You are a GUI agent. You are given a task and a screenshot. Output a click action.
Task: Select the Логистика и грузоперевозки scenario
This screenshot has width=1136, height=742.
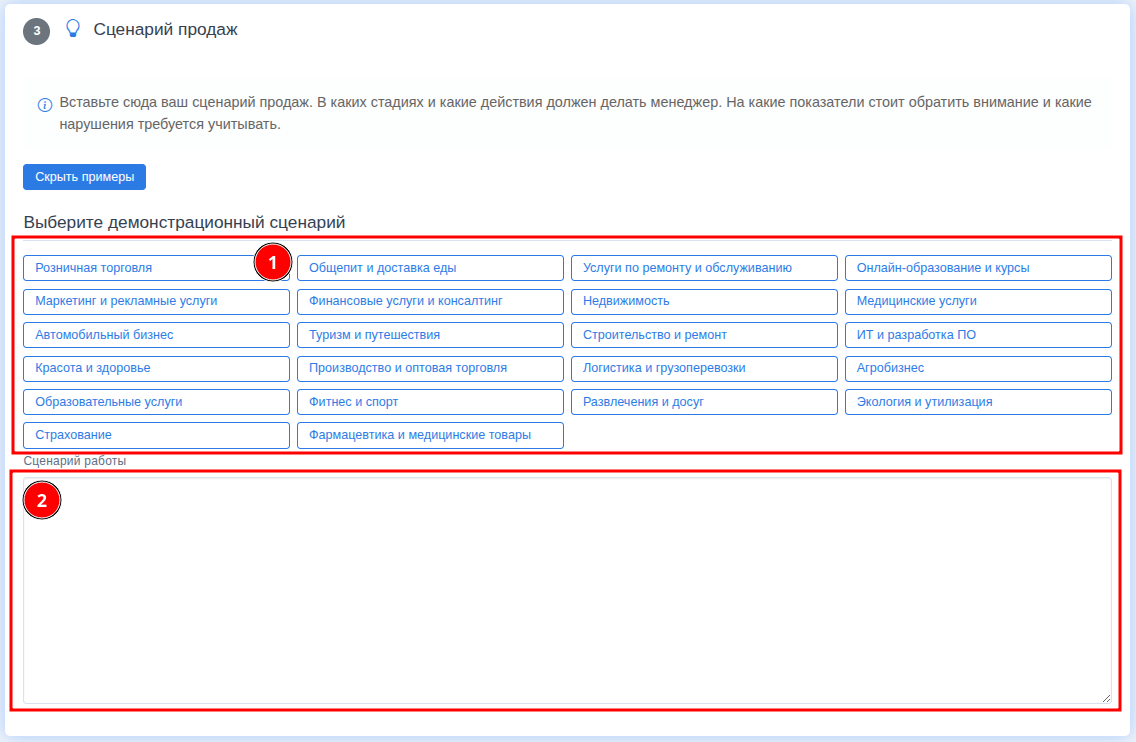704,368
